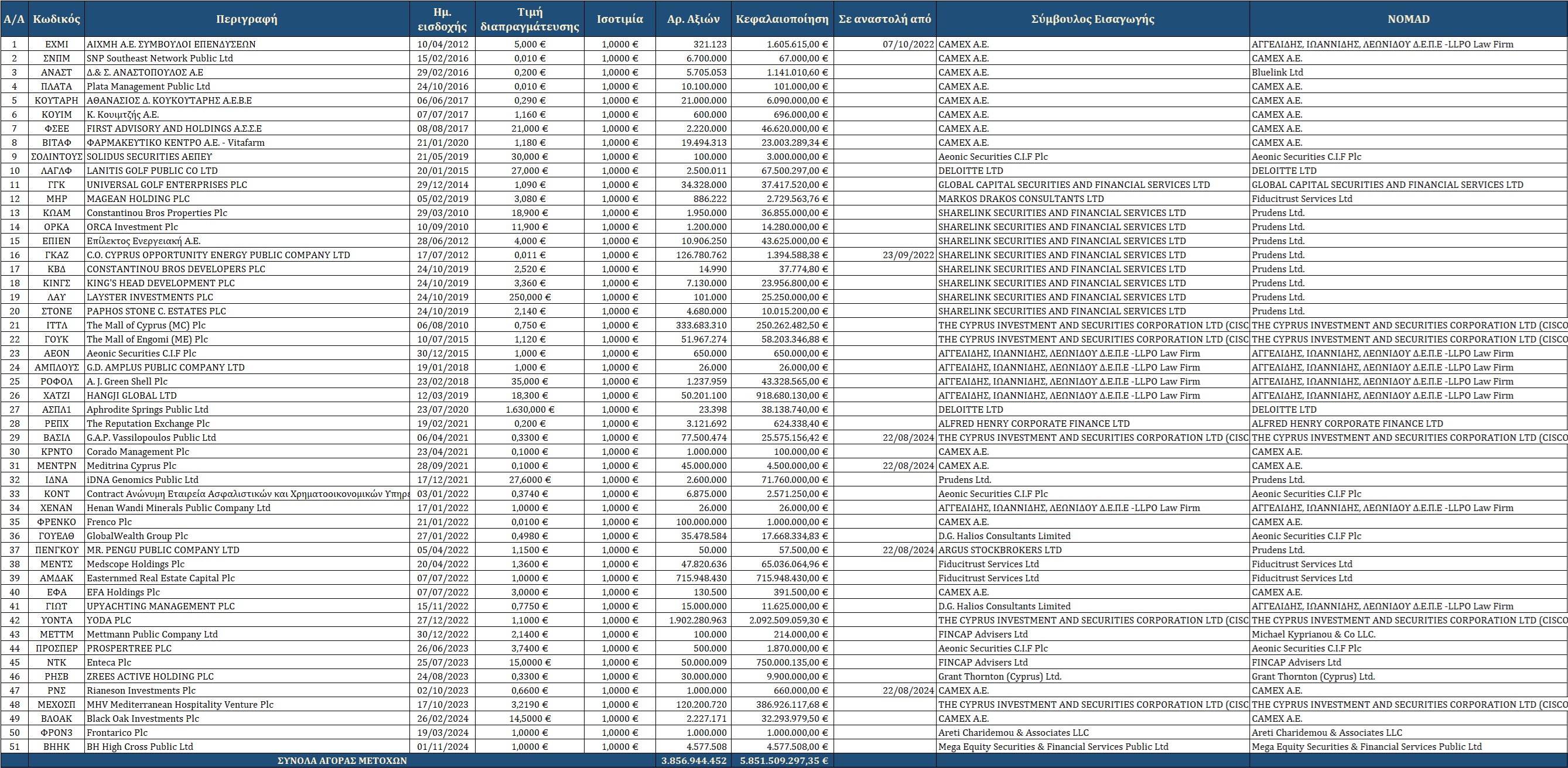Select the YODA PLC description cell
The height and width of the screenshot is (768, 1568).
[x=247, y=620]
